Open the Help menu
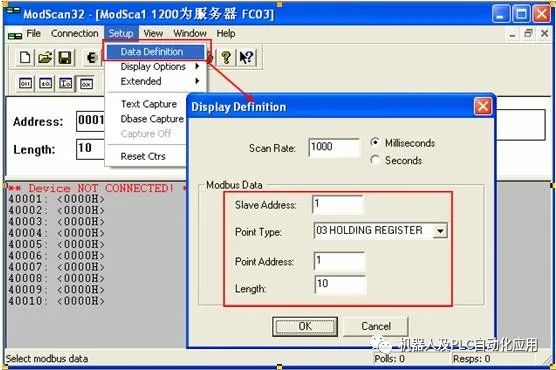The width and height of the screenshot is (556, 370). [x=226, y=34]
